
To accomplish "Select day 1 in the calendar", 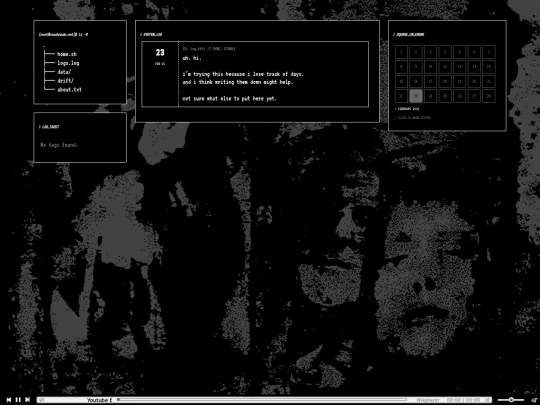I will [401, 52].
